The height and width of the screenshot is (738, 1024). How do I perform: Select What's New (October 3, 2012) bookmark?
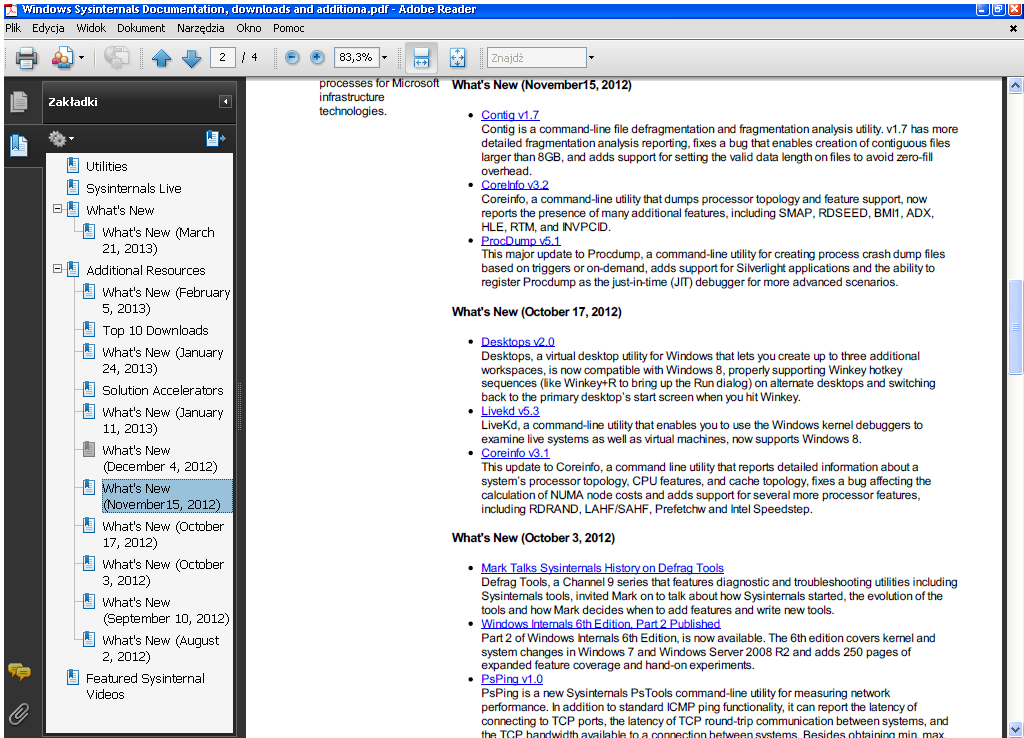163,572
